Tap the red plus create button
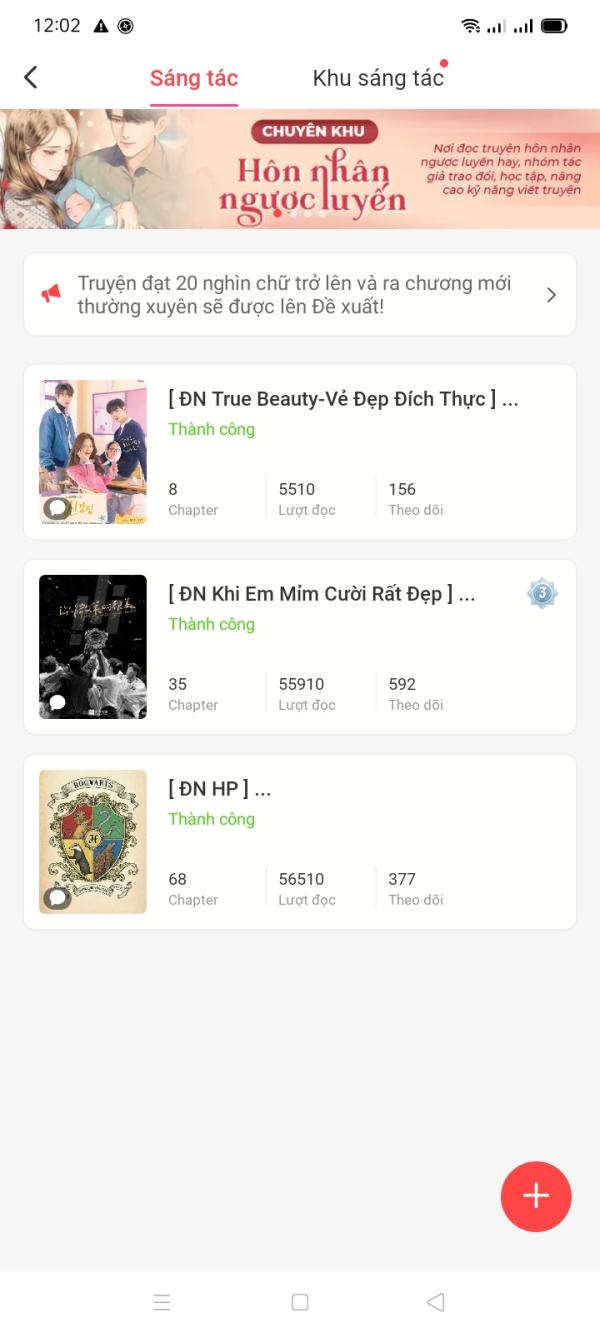This screenshot has height=1333, width=600. [535, 1196]
